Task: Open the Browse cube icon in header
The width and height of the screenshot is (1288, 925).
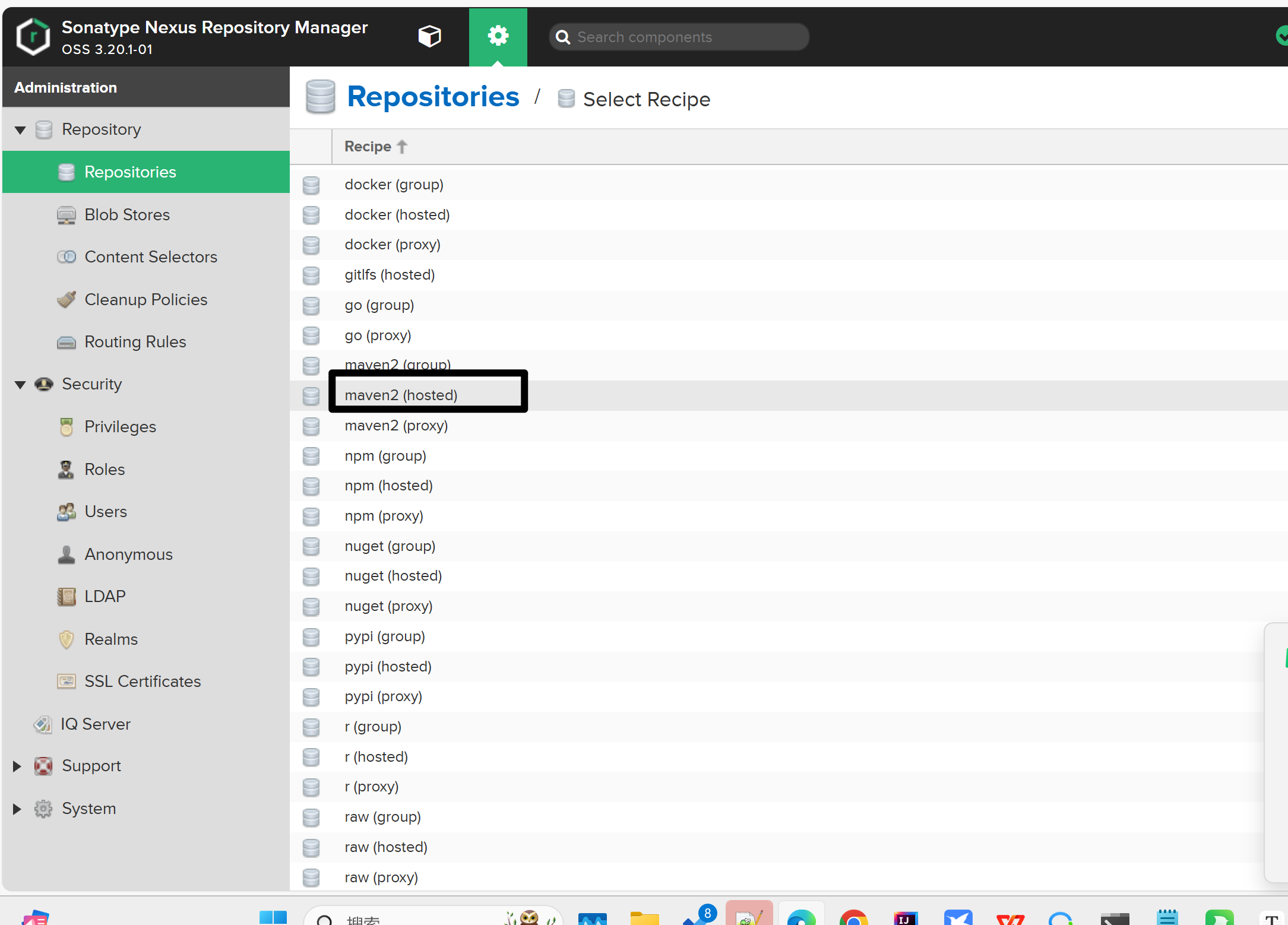Action: click(x=429, y=36)
